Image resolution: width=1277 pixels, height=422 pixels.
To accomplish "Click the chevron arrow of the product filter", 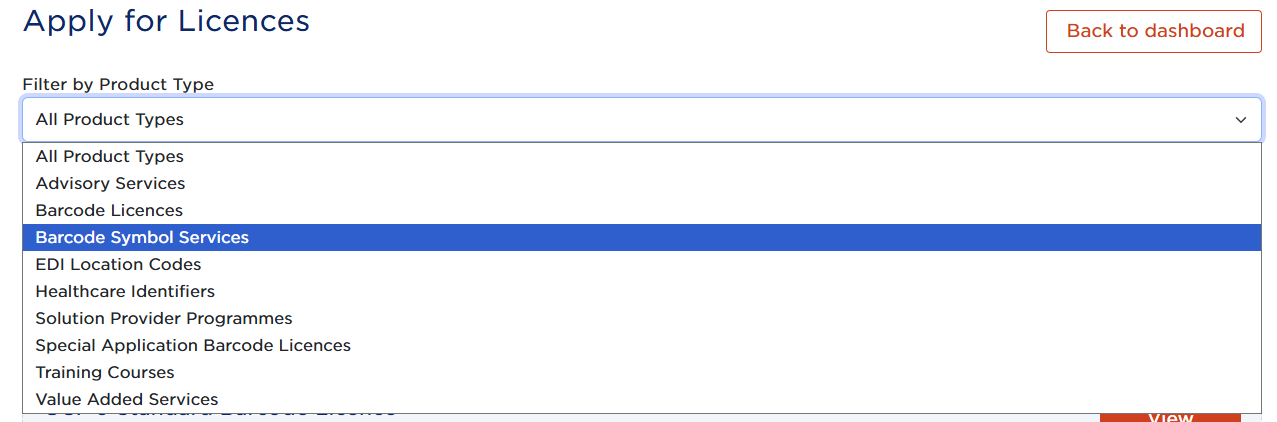I will click(x=1240, y=120).
